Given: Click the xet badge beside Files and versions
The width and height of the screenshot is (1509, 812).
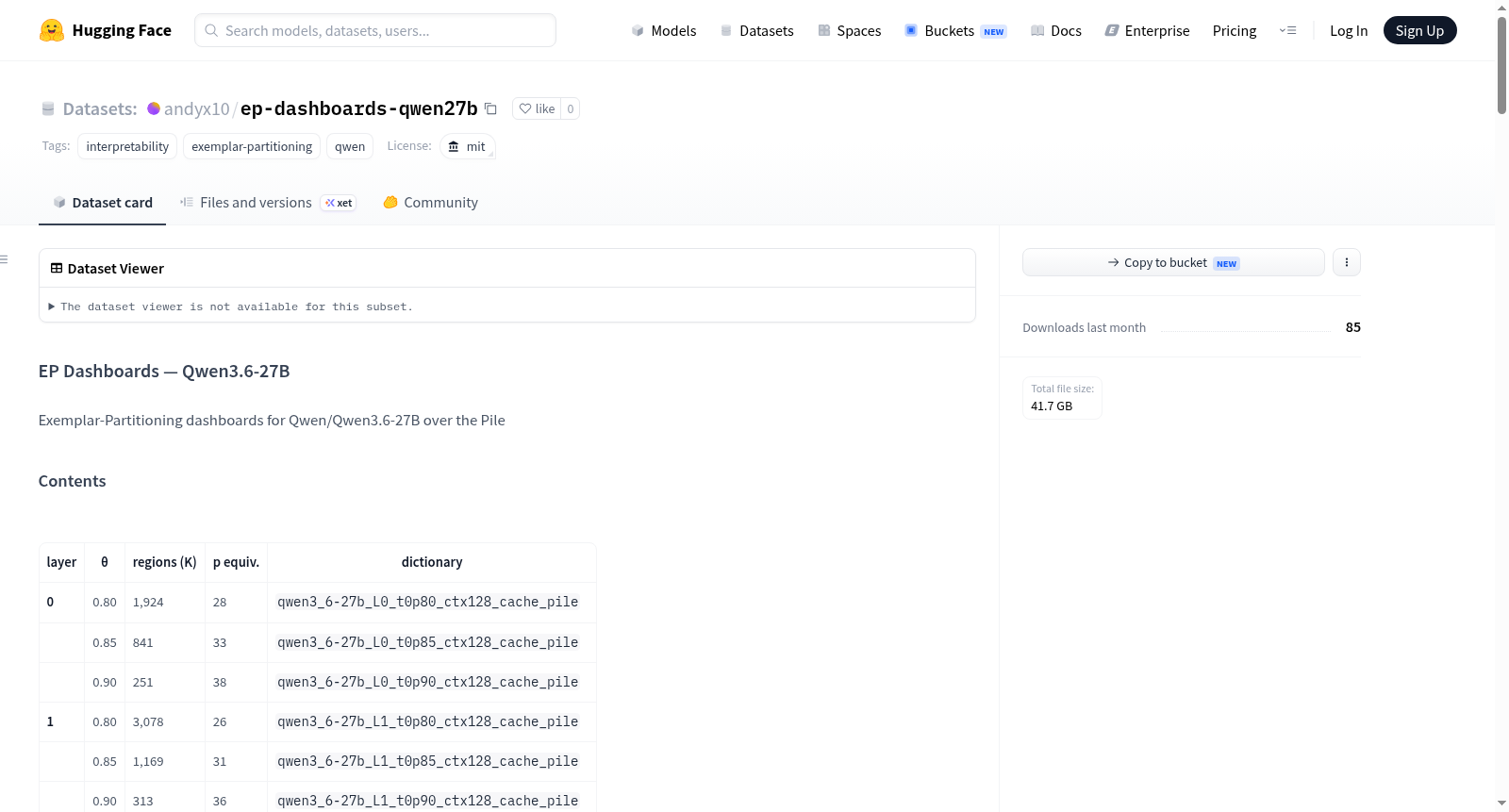Looking at the screenshot, I should 339,203.
